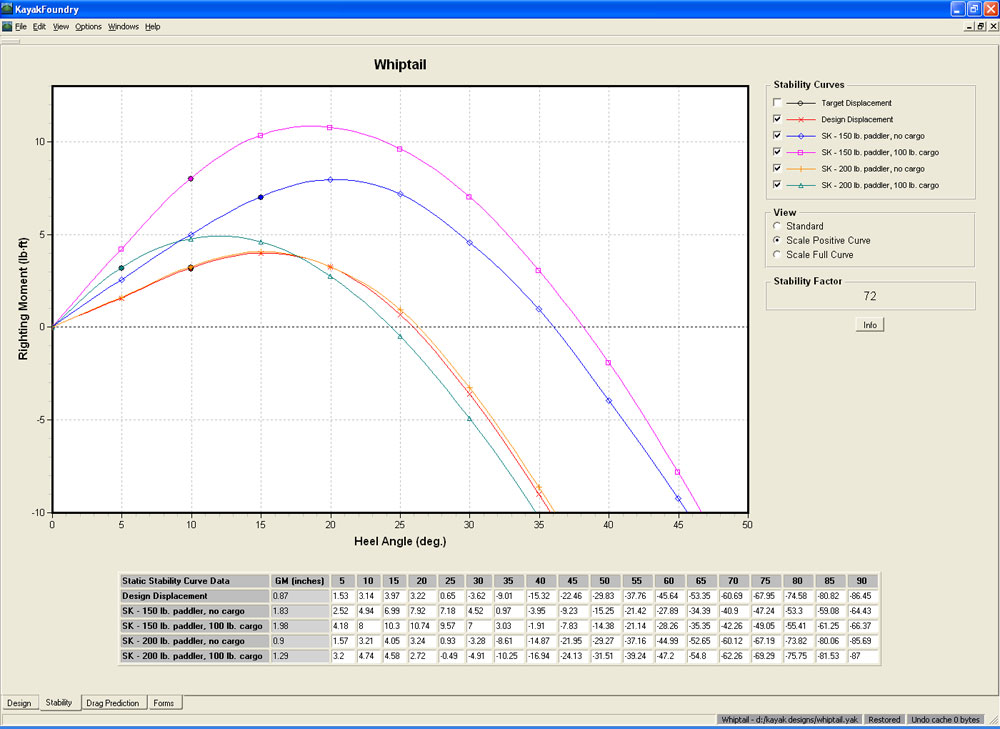Enable Target Displacement curve checkbox
This screenshot has width=1000, height=729.
tap(777, 103)
